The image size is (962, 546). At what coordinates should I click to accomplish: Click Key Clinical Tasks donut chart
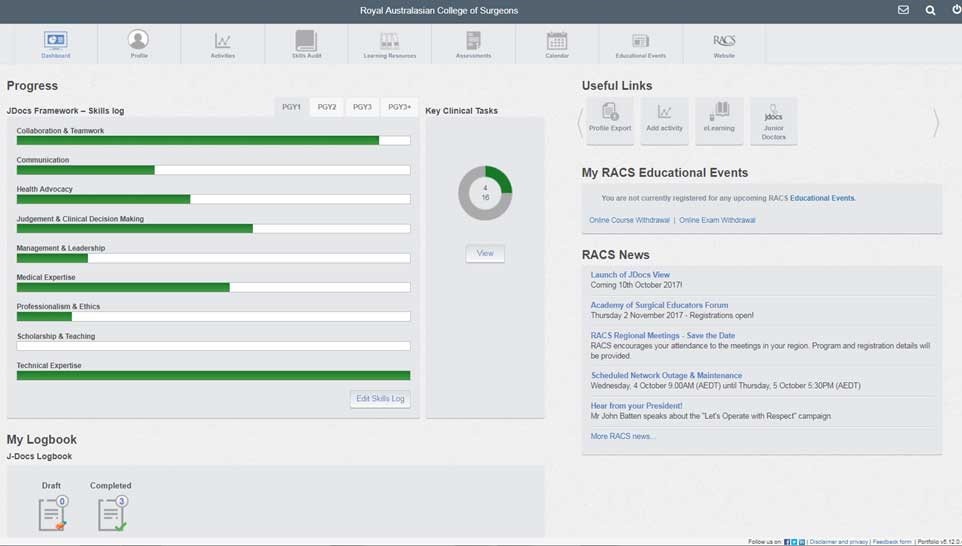[x=485, y=193]
